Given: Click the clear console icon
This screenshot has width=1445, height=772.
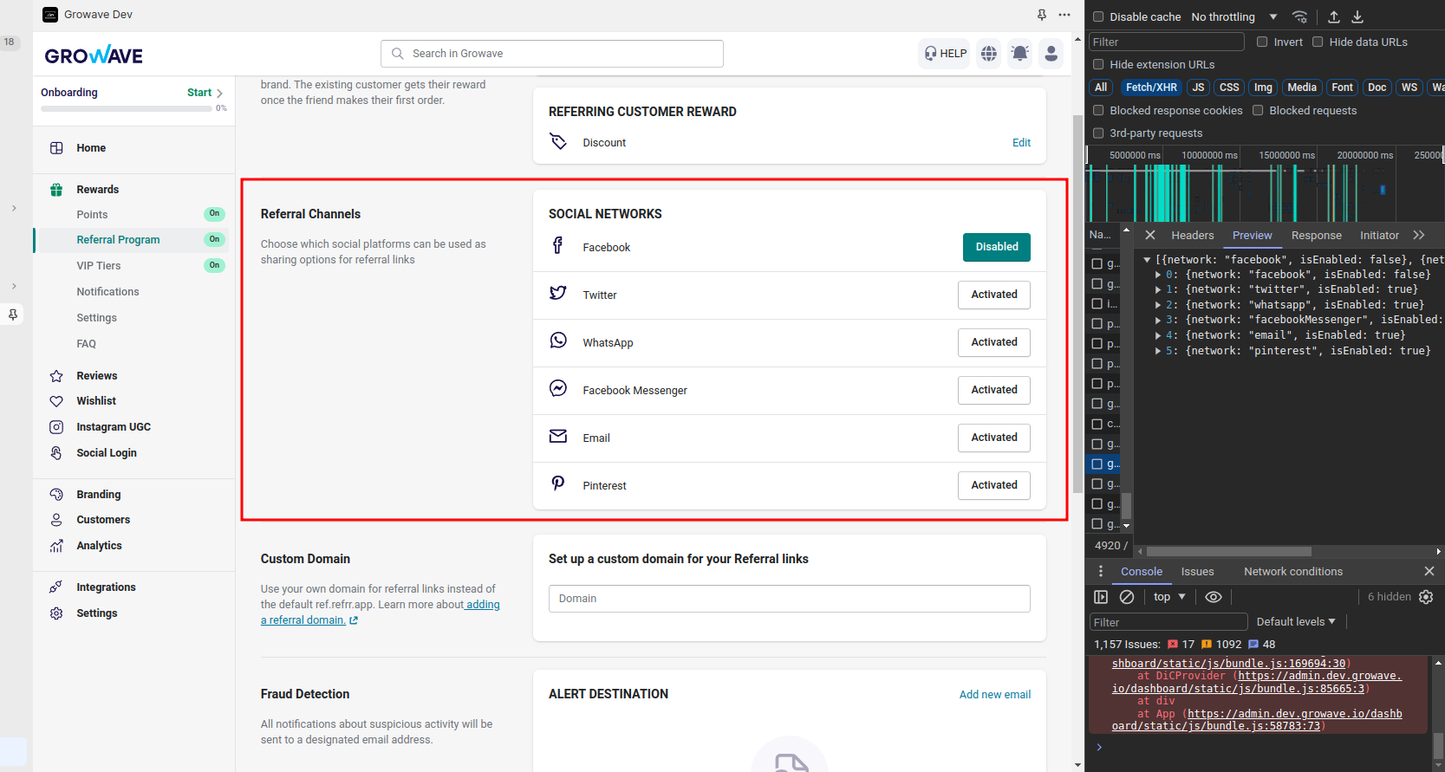Looking at the screenshot, I should click(1127, 597).
